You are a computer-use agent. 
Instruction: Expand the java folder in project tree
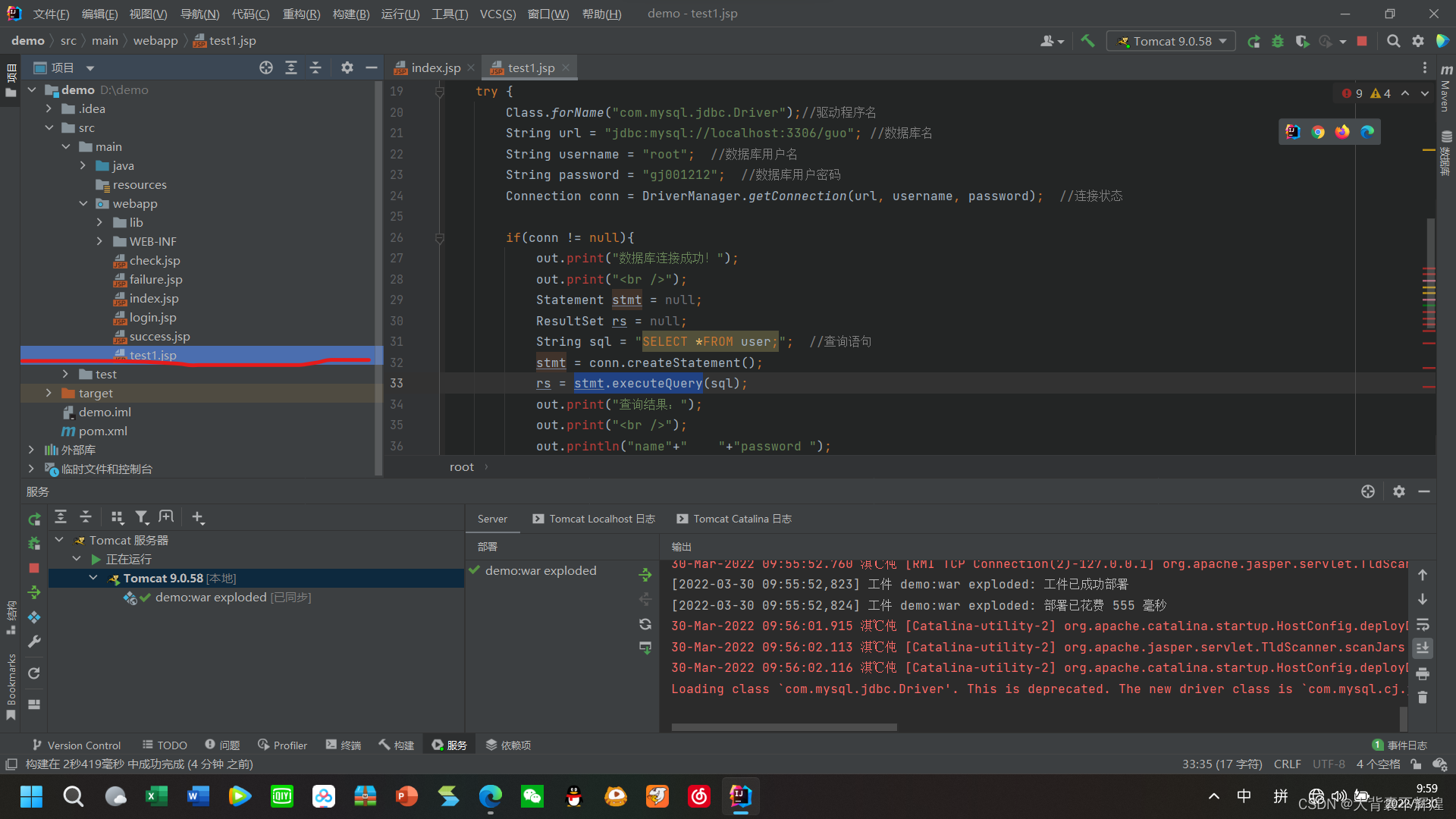click(x=83, y=165)
